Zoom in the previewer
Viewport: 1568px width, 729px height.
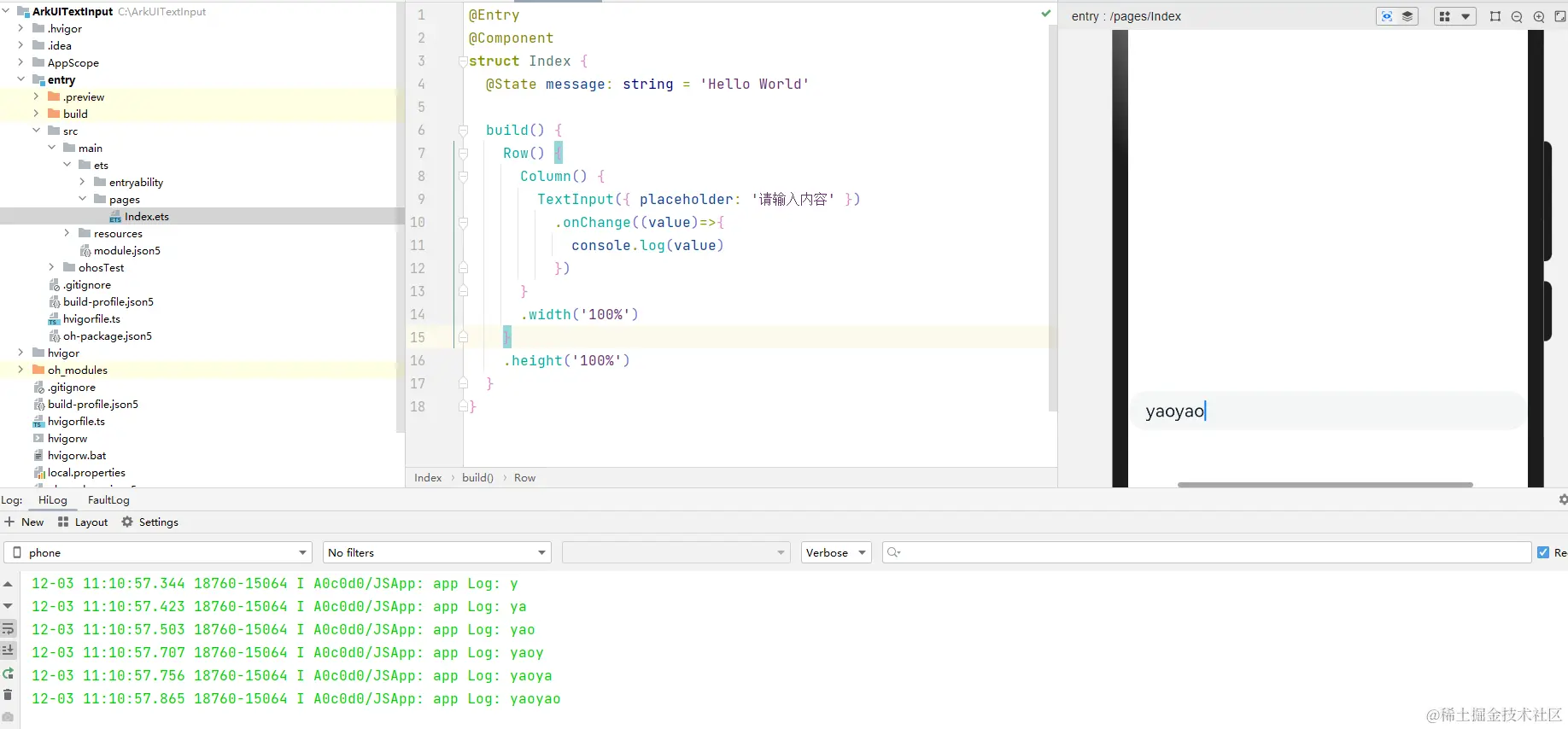coord(1539,16)
